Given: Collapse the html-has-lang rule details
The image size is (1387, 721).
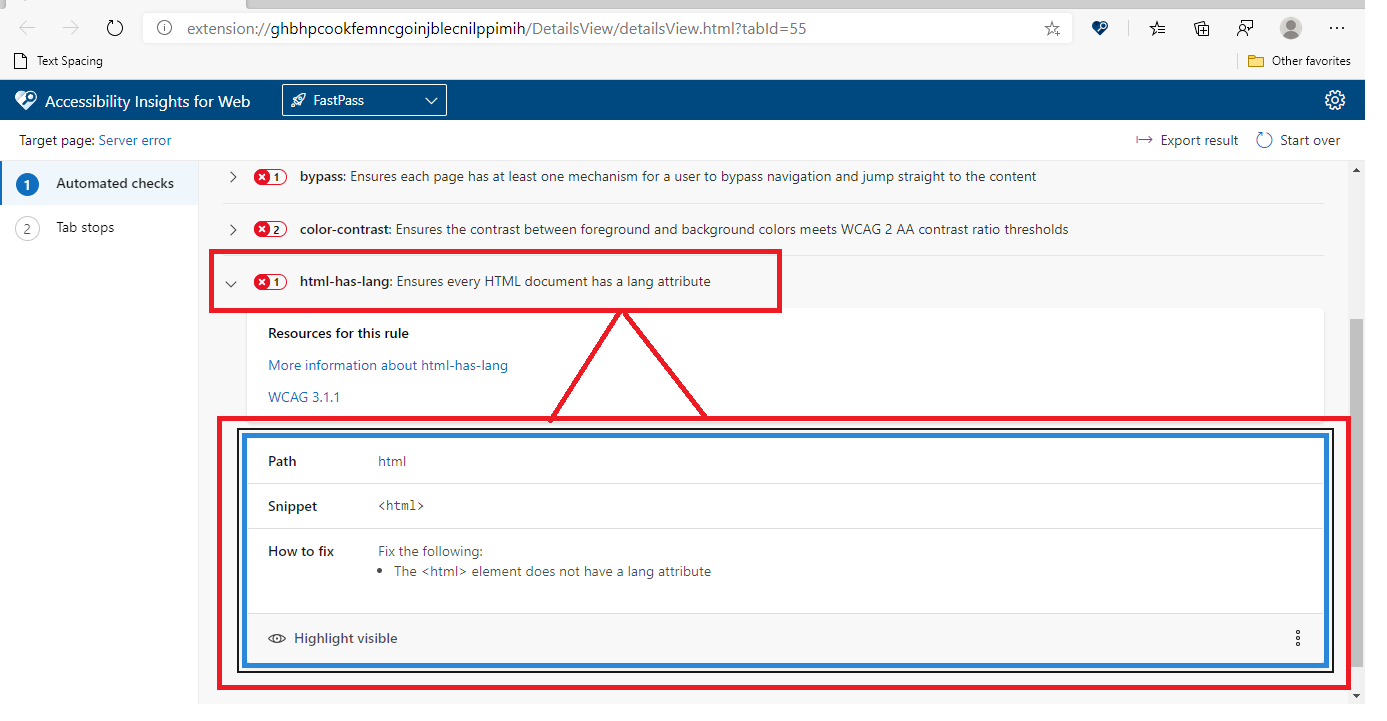Looking at the screenshot, I should (x=231, y=282).
